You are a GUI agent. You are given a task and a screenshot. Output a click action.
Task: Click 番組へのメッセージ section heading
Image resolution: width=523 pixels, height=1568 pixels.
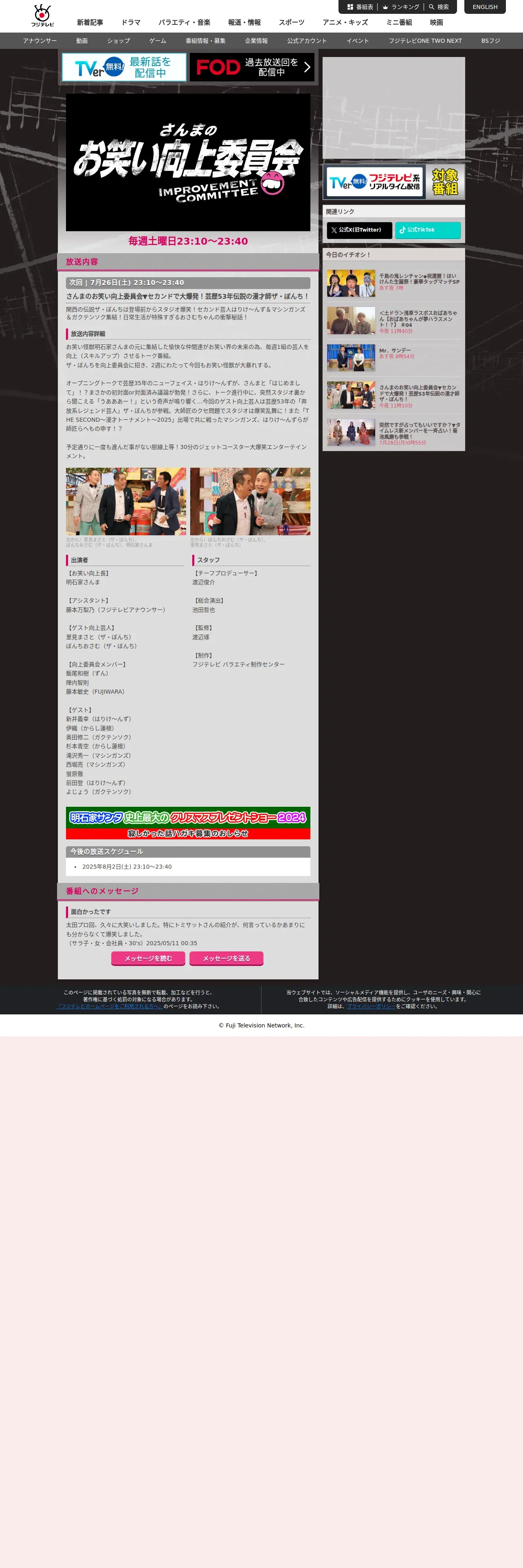pyautogui.click(x=102, y=891)
